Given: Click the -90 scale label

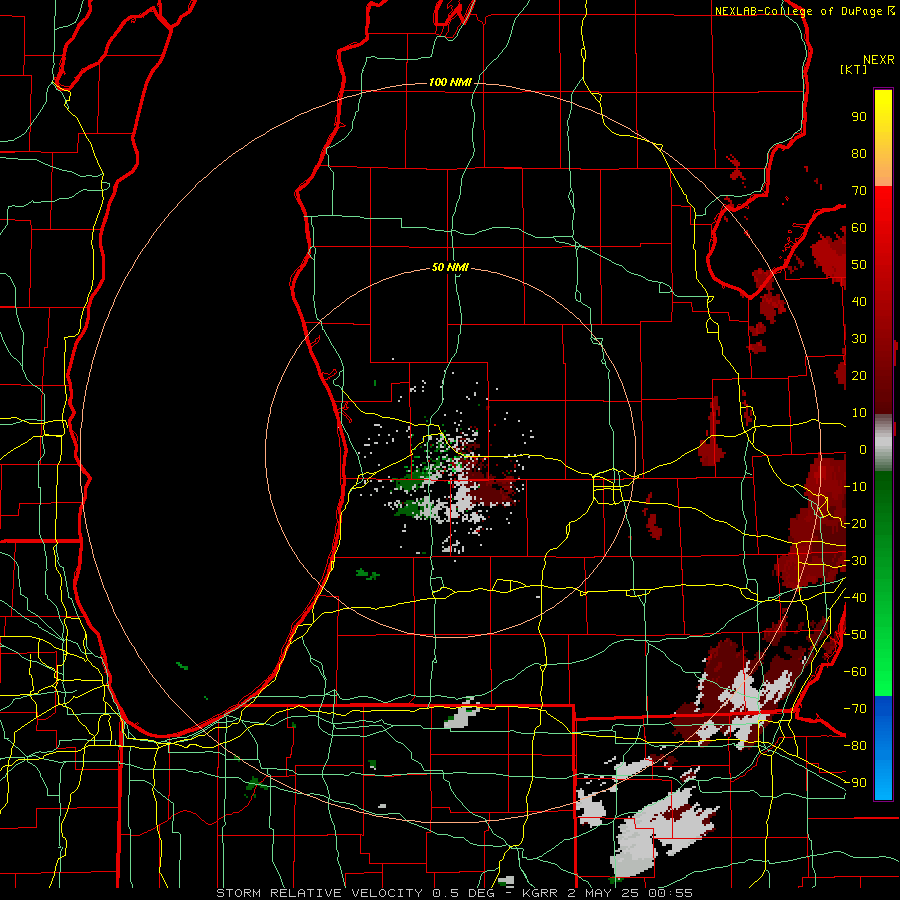Looking at the screenshot, I should click(x=855, y=783).
